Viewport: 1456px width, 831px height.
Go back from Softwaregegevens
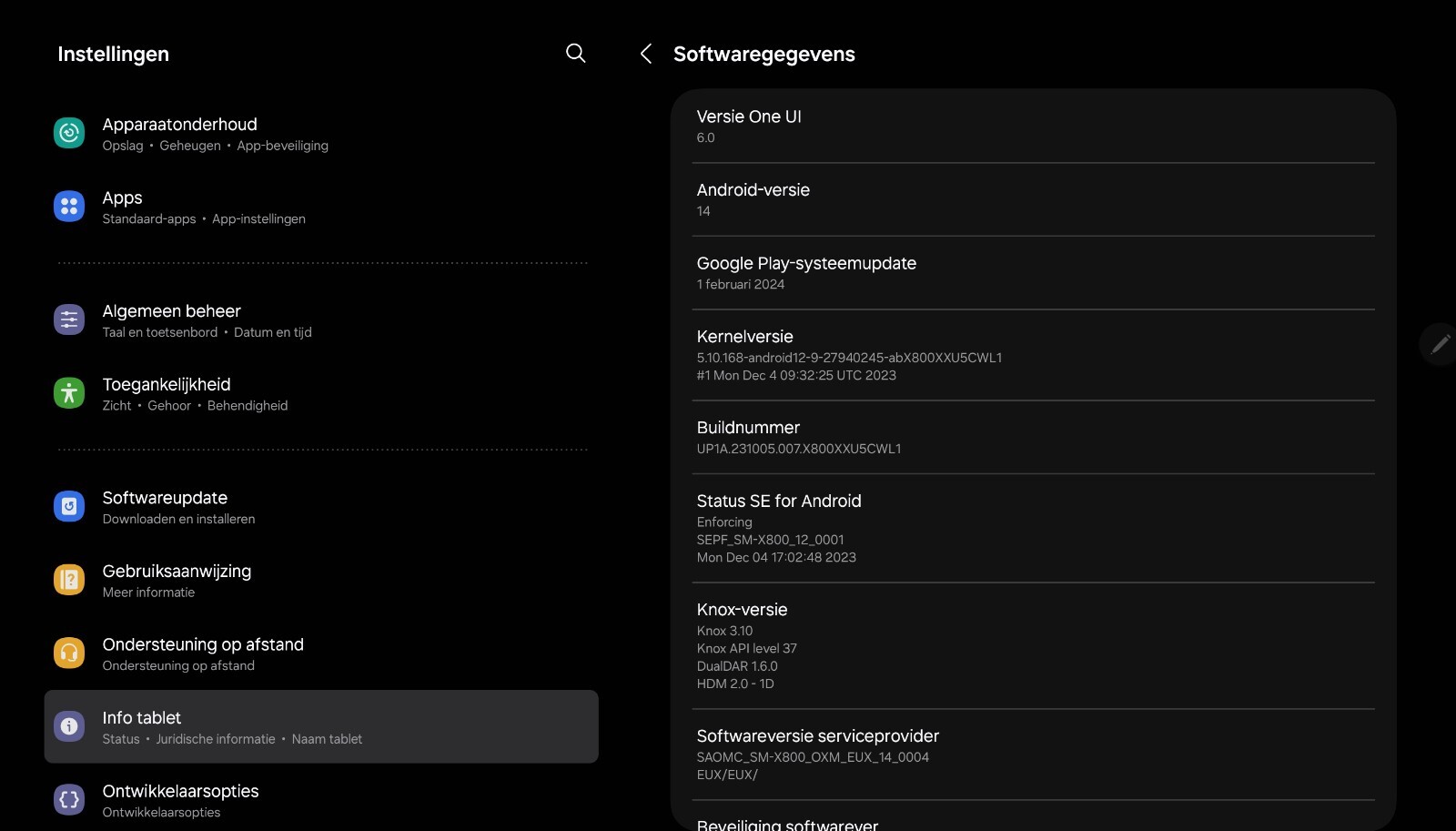tap(646, 54)
